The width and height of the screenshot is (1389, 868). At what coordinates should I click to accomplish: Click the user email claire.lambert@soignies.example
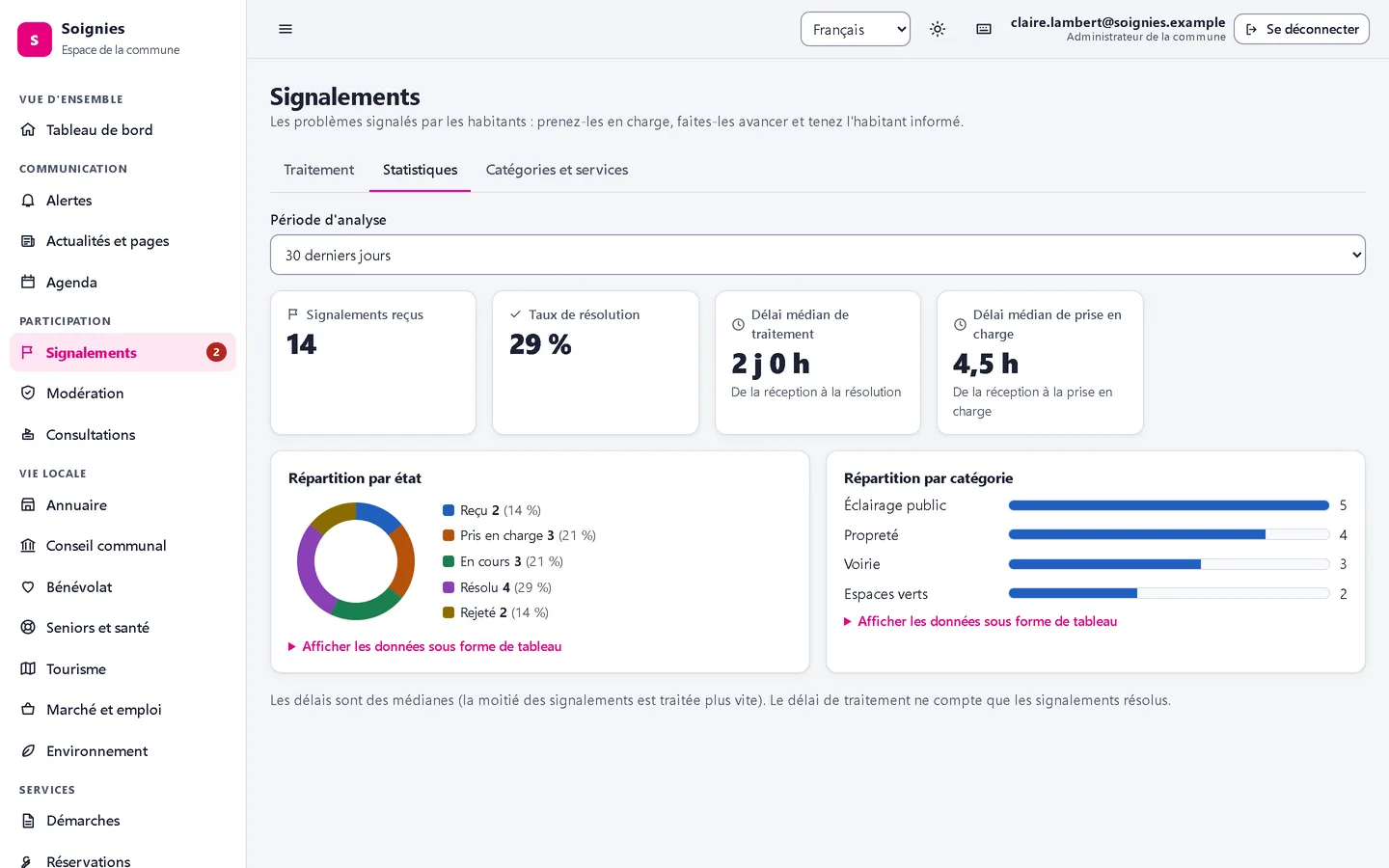(1118, 22)
